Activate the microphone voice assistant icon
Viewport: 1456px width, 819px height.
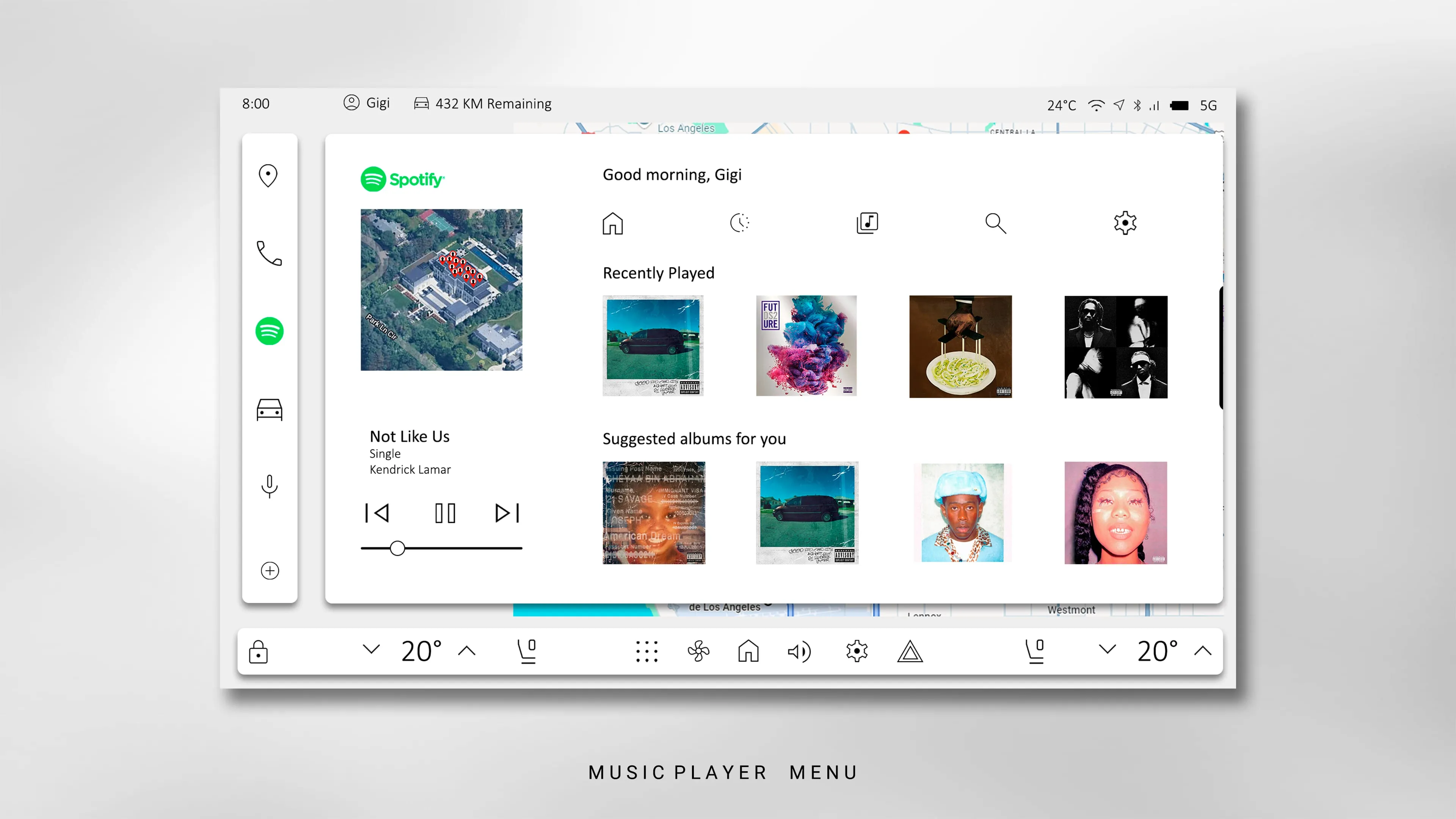[269, 485]
